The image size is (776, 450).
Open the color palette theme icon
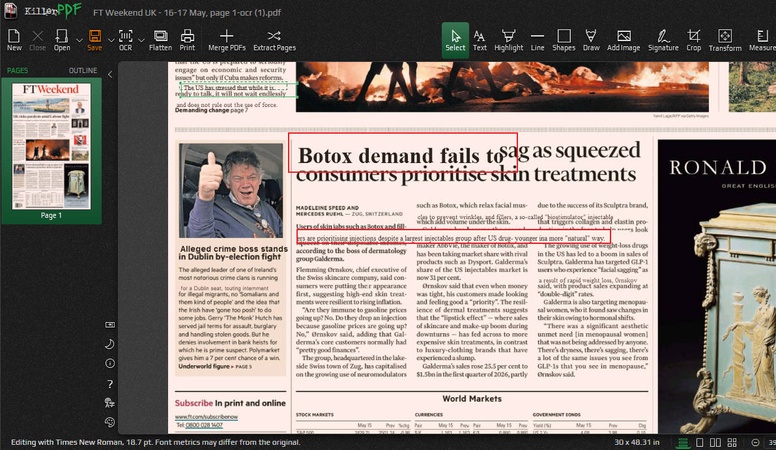[110, 422]
